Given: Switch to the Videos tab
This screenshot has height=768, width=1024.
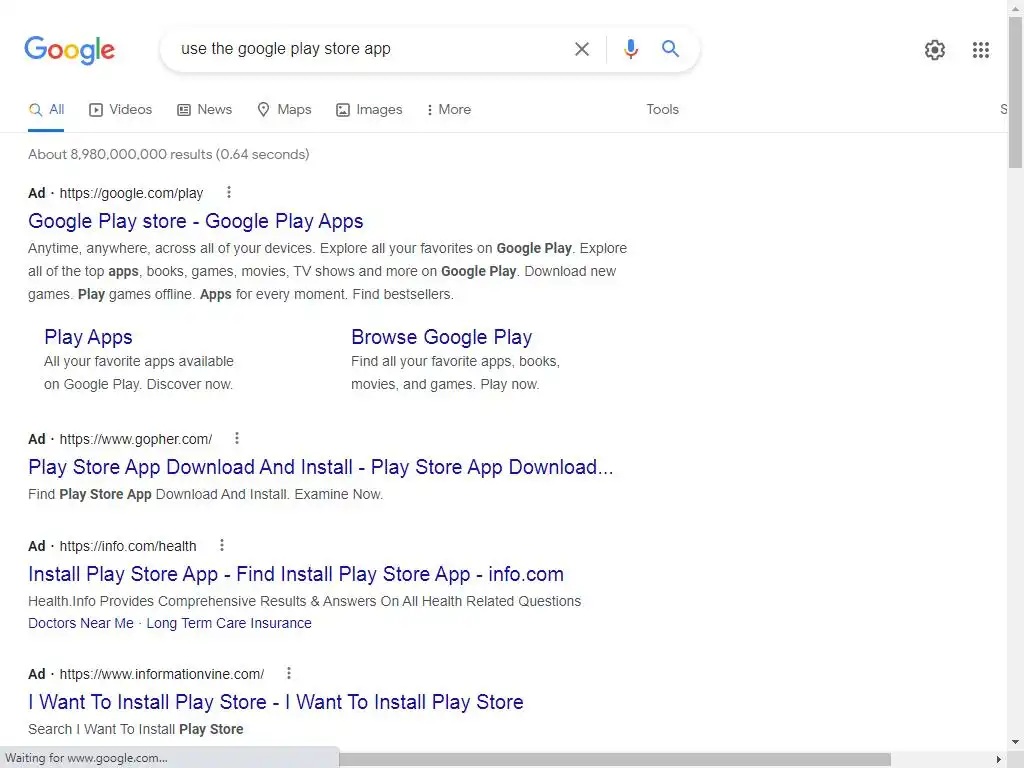Looking at the screenshot, I should click(x=121, y=110).
